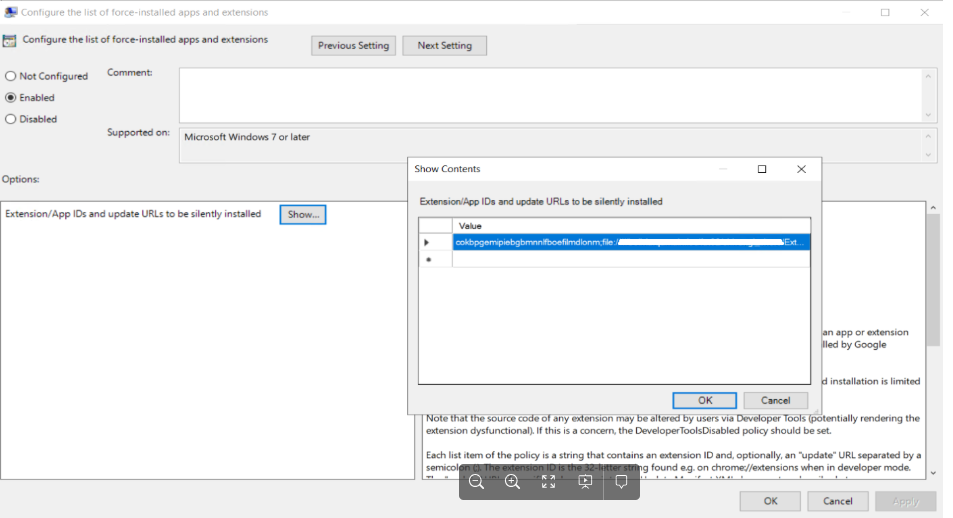Click the comment speech bubble icon
The height and width of the screenshot is (518, 953).
pos(621,482)
